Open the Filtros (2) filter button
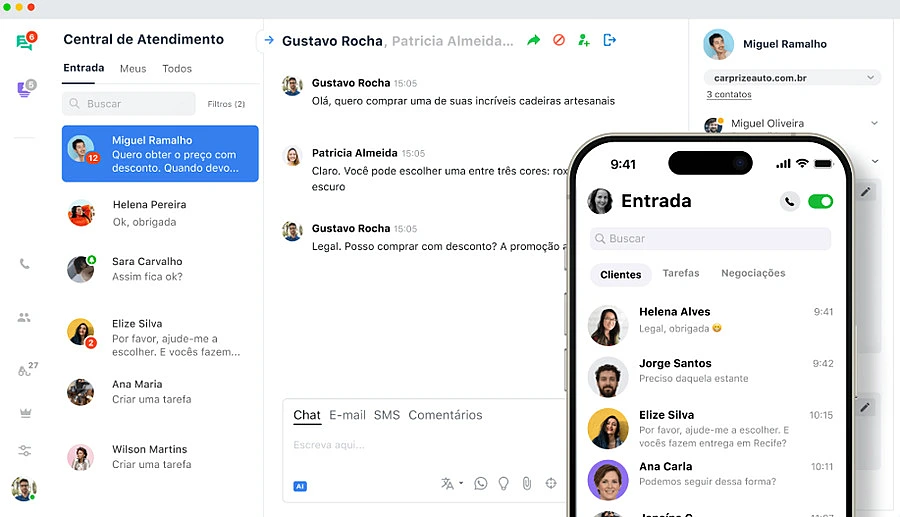 point(226,104)
